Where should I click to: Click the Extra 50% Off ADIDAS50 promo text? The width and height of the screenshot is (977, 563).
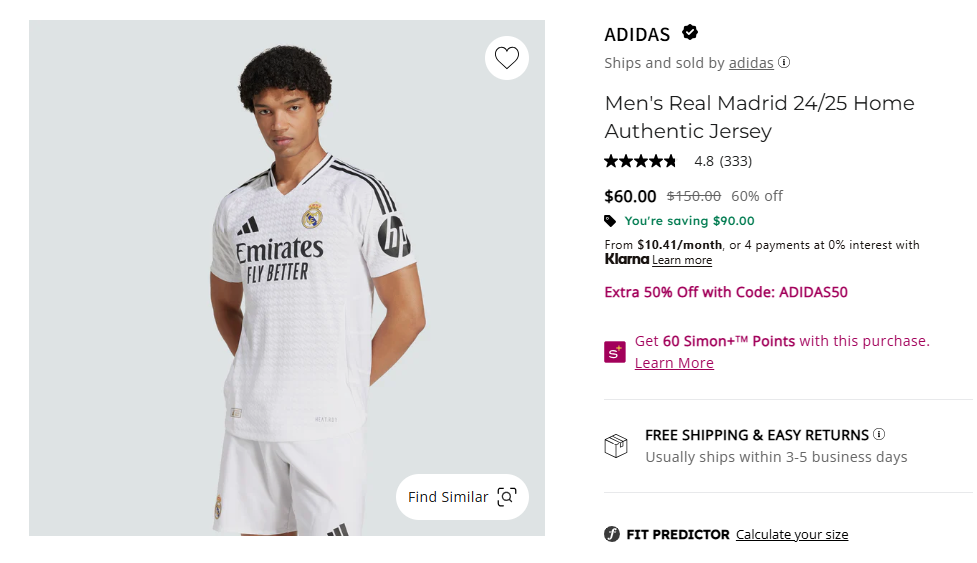coord(726,292)
